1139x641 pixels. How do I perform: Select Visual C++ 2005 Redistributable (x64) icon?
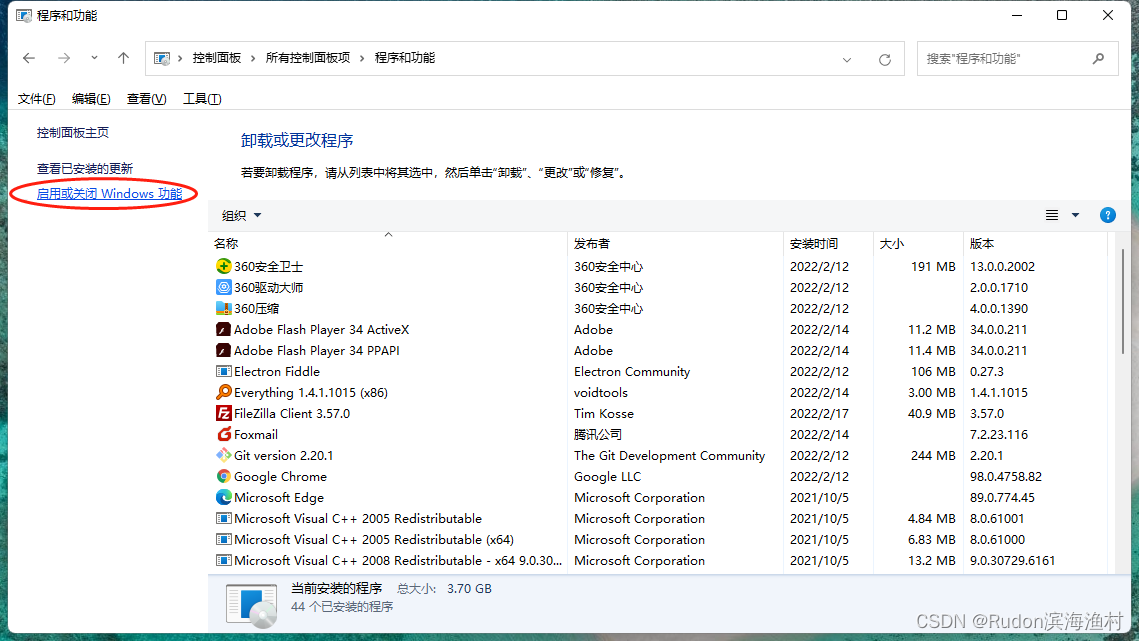click(224, 540)
